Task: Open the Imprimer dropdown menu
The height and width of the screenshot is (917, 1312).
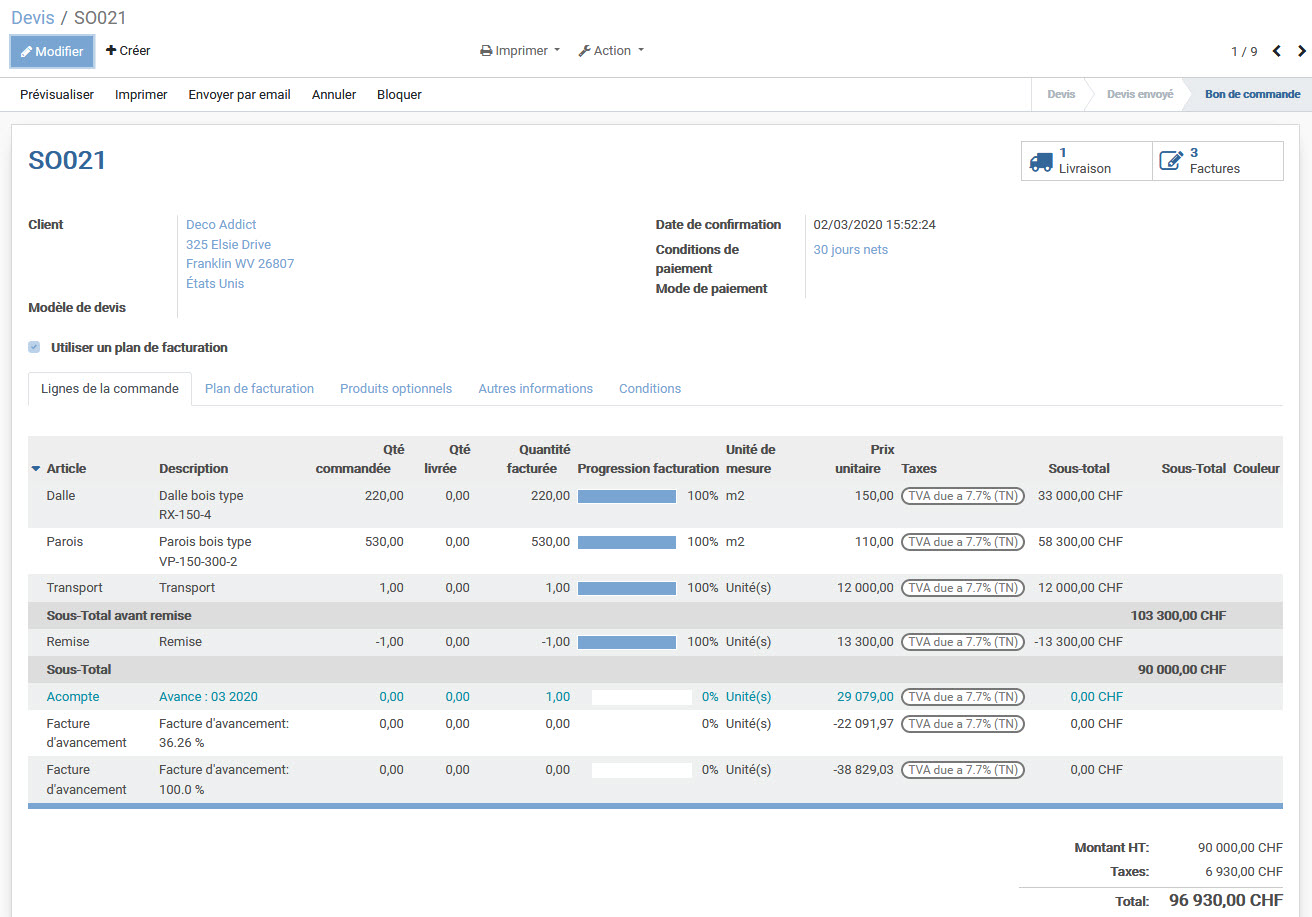Action: (520, 51)
